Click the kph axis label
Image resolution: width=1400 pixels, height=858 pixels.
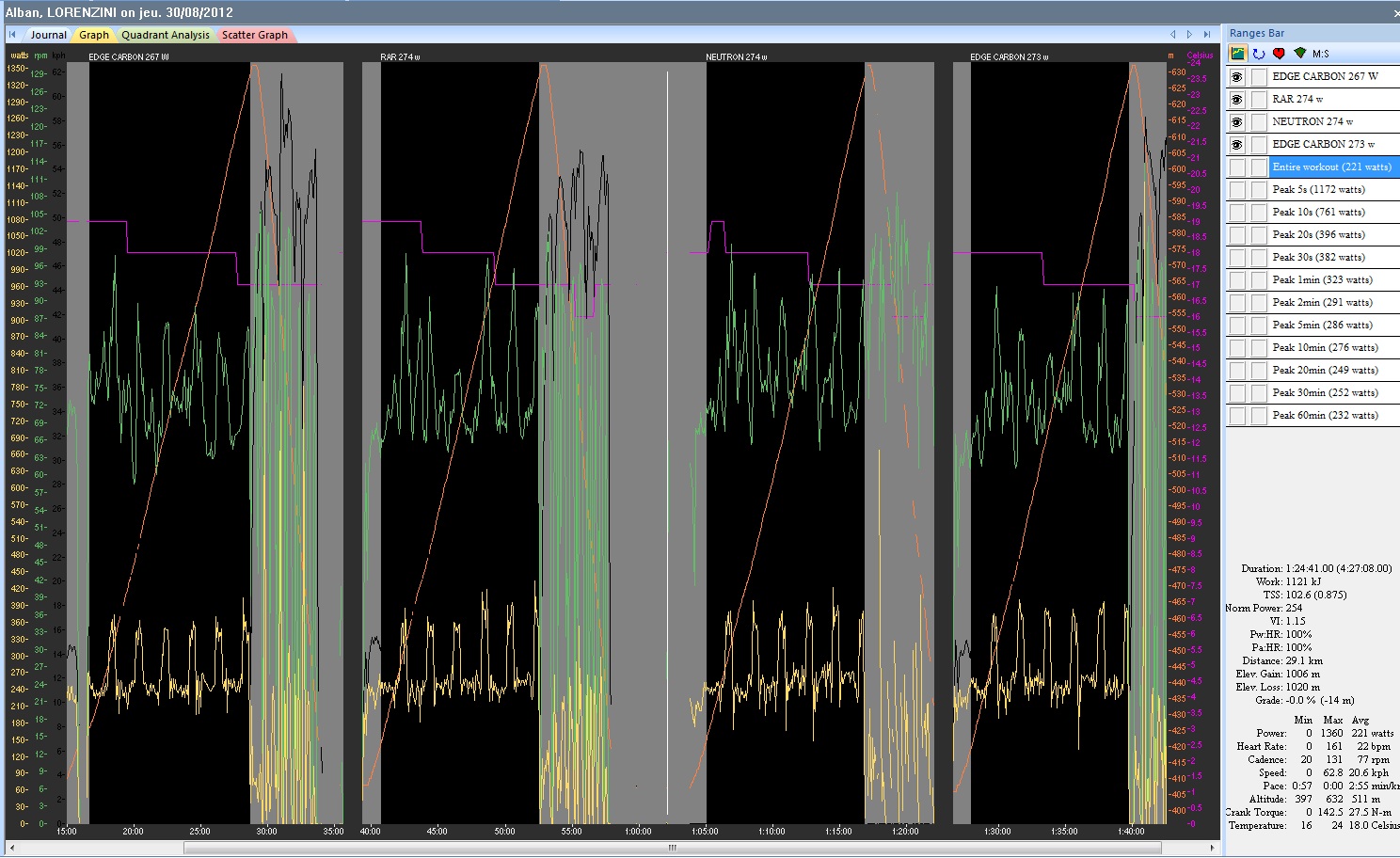[x=59, y=56]
